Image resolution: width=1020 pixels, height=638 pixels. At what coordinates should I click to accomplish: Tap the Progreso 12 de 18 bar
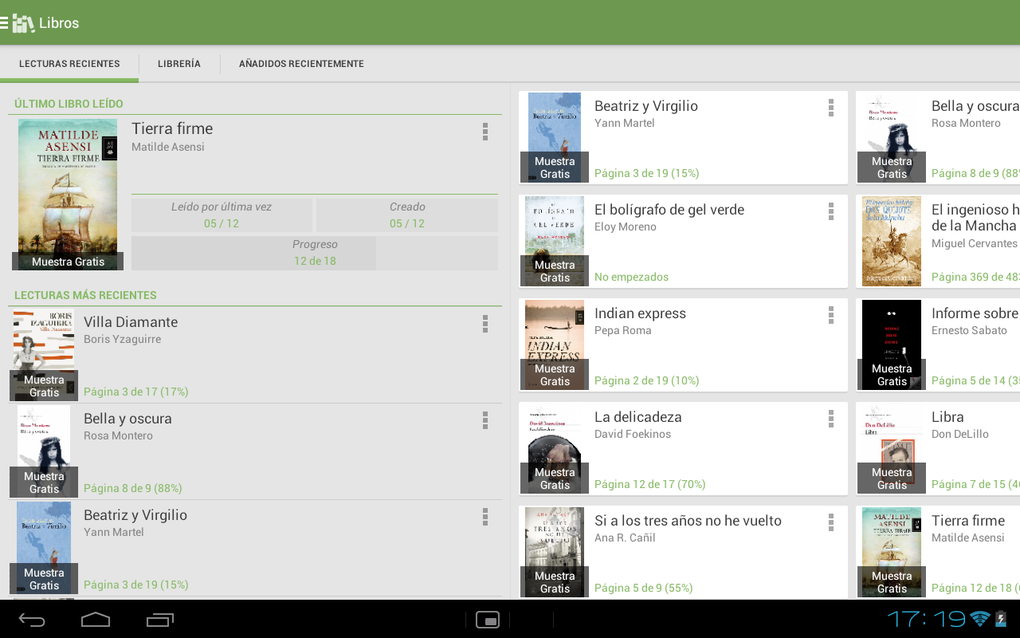[x=315, y=253]
